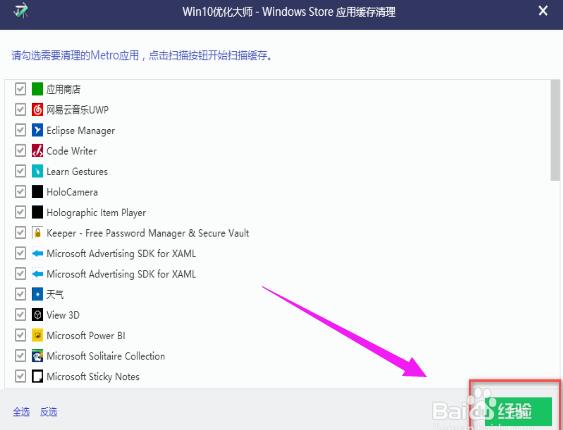Toggle the Microsoft Power BI checkbox
This screenshot has height=430, width=563.
pos(20,335)
